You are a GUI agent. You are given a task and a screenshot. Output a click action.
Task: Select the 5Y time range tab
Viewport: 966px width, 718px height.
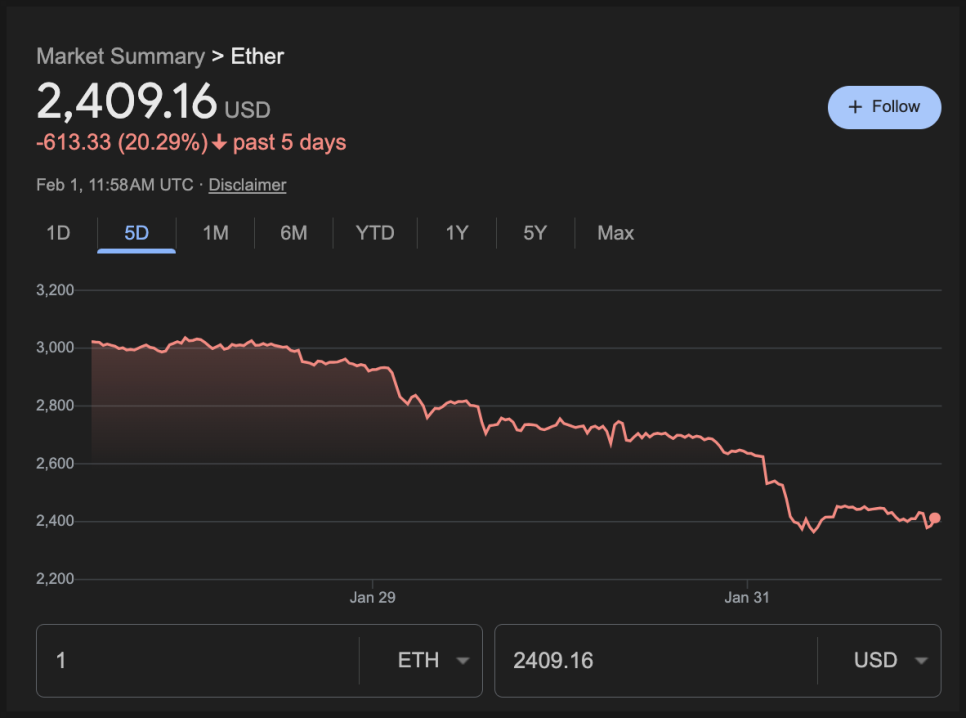[535, 233]
